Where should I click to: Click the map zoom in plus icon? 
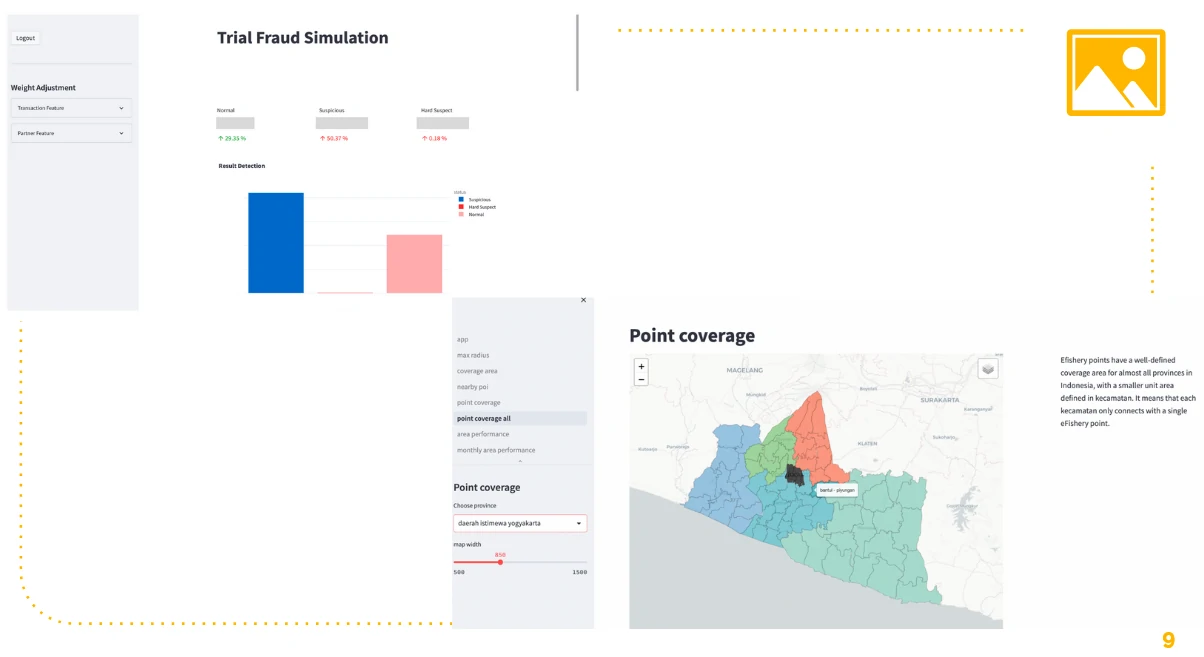[641, 366]
